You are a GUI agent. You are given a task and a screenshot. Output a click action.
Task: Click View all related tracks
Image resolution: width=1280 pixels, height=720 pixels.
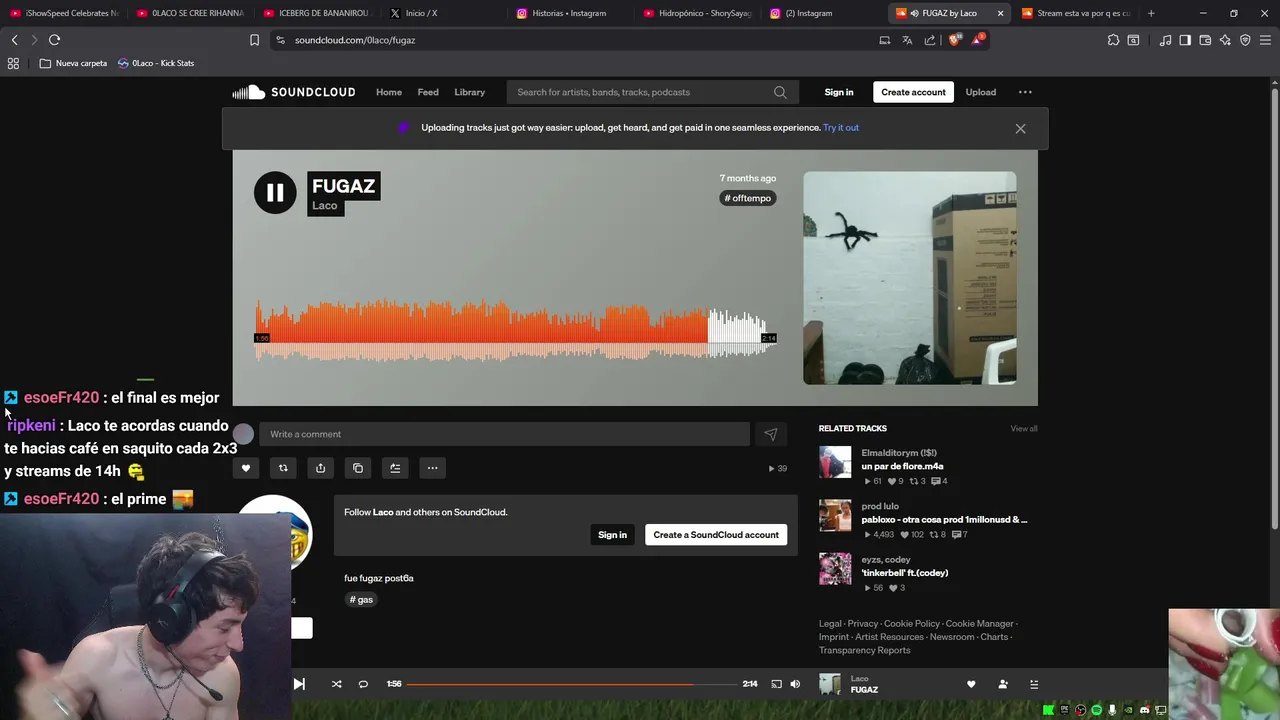point(1024,429)
